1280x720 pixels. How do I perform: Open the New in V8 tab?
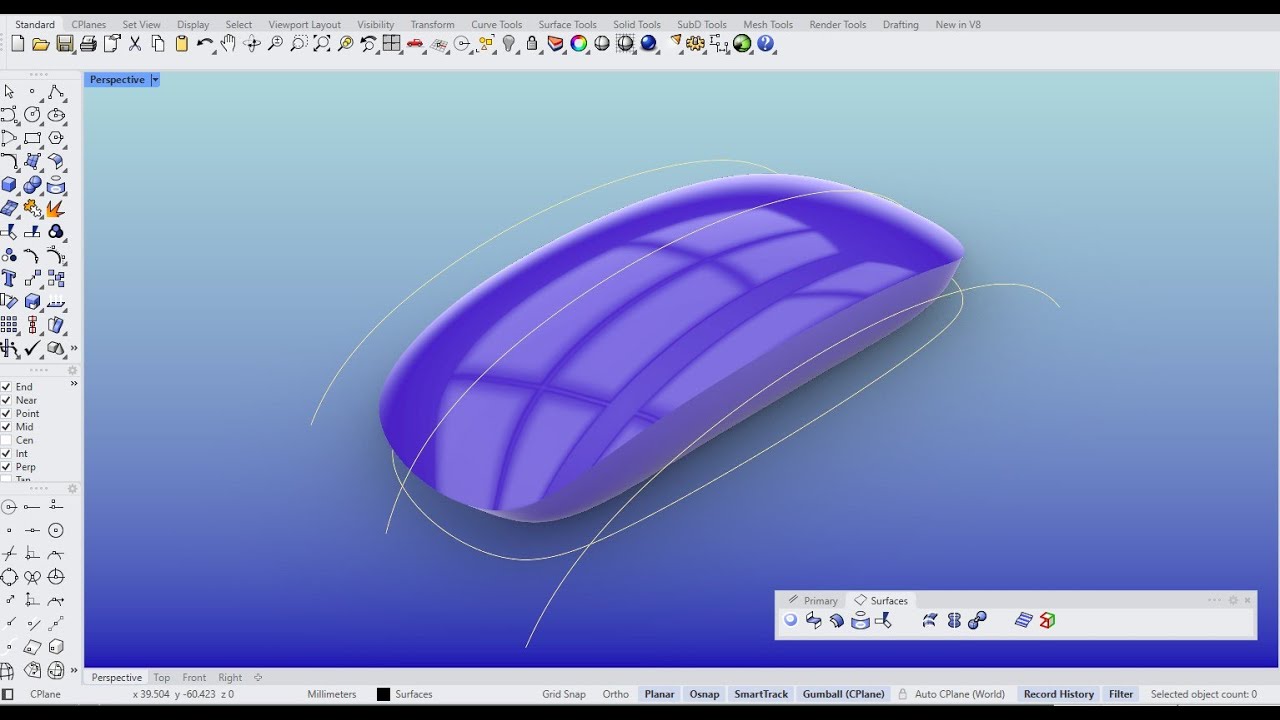point(958,24)
